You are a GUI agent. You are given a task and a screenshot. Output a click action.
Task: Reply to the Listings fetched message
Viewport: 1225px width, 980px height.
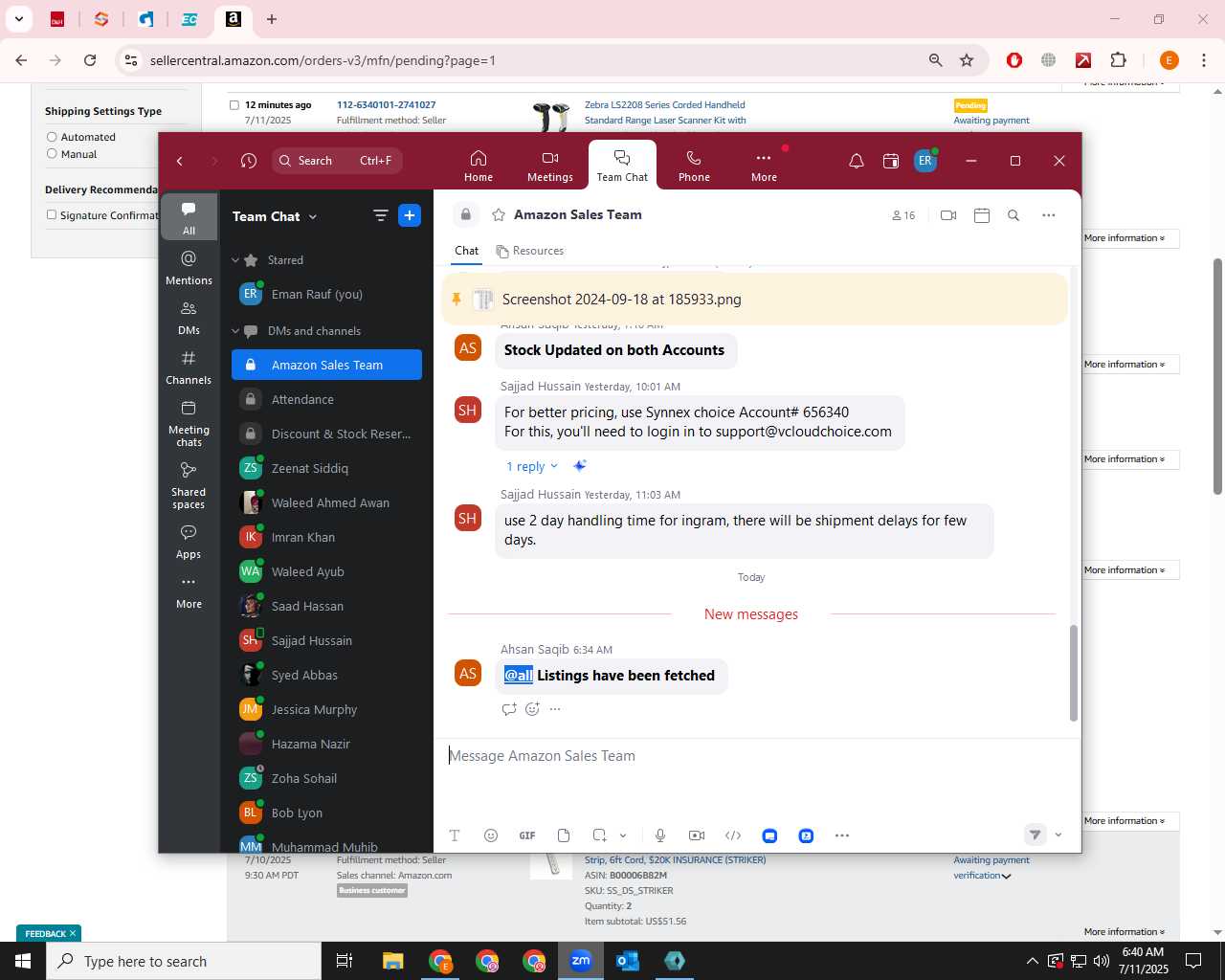(x=509, y=709)
